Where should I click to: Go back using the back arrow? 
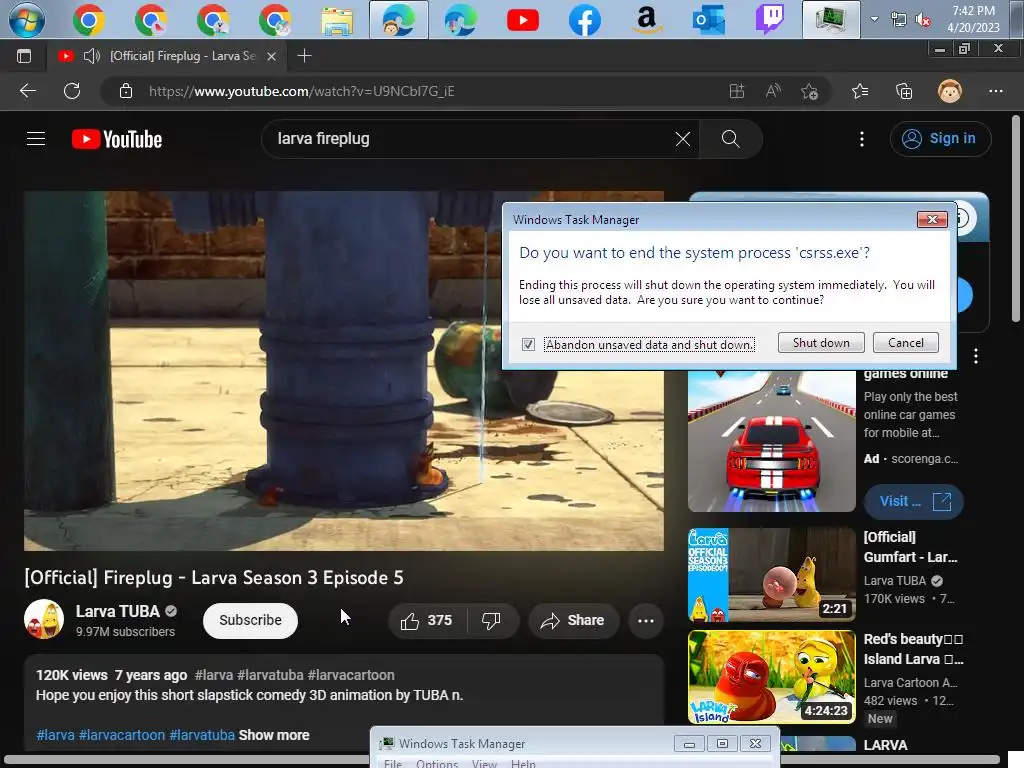(x=28, y=91)
